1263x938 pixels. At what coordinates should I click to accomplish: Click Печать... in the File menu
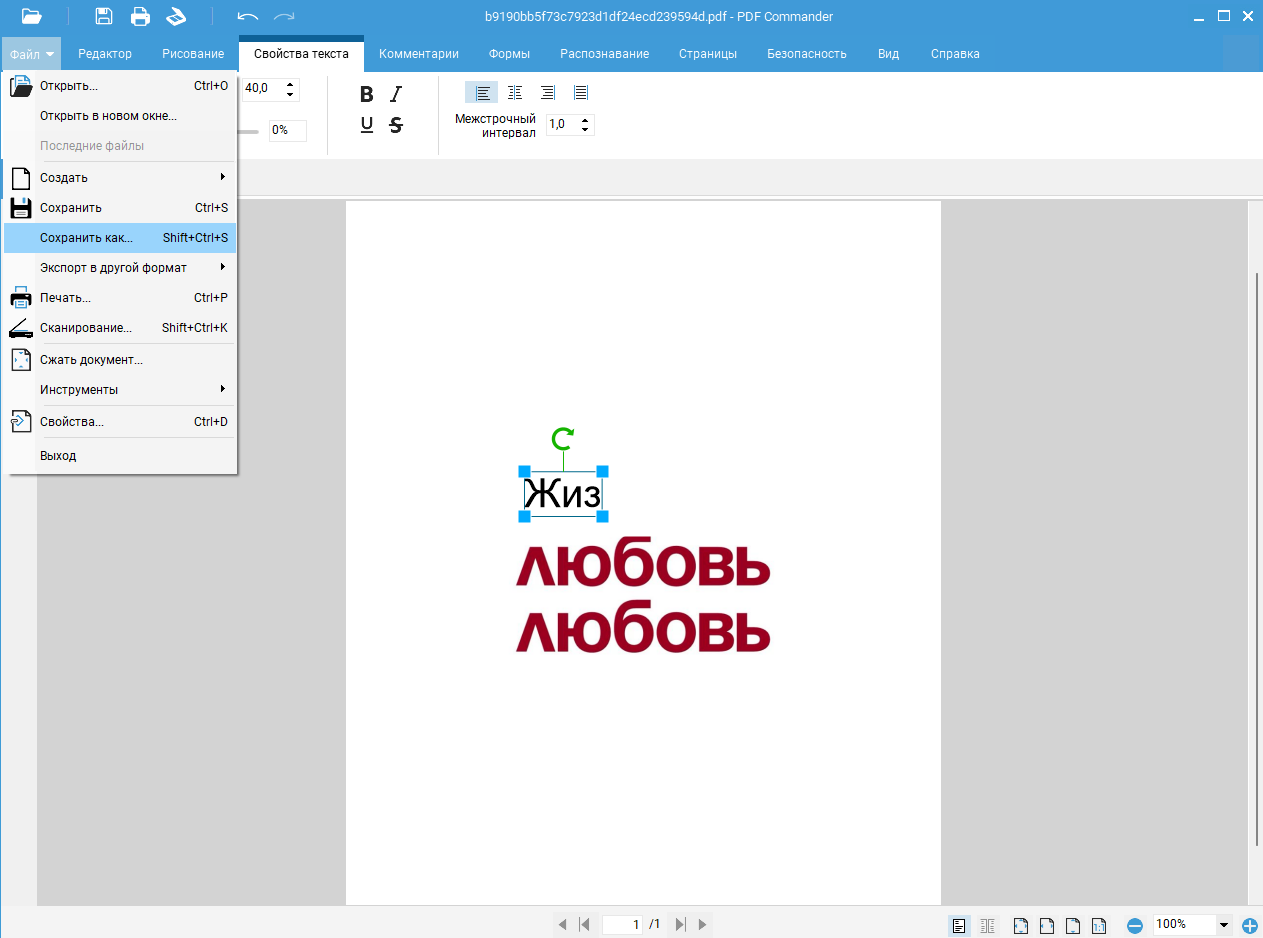(x=121, y=298)
